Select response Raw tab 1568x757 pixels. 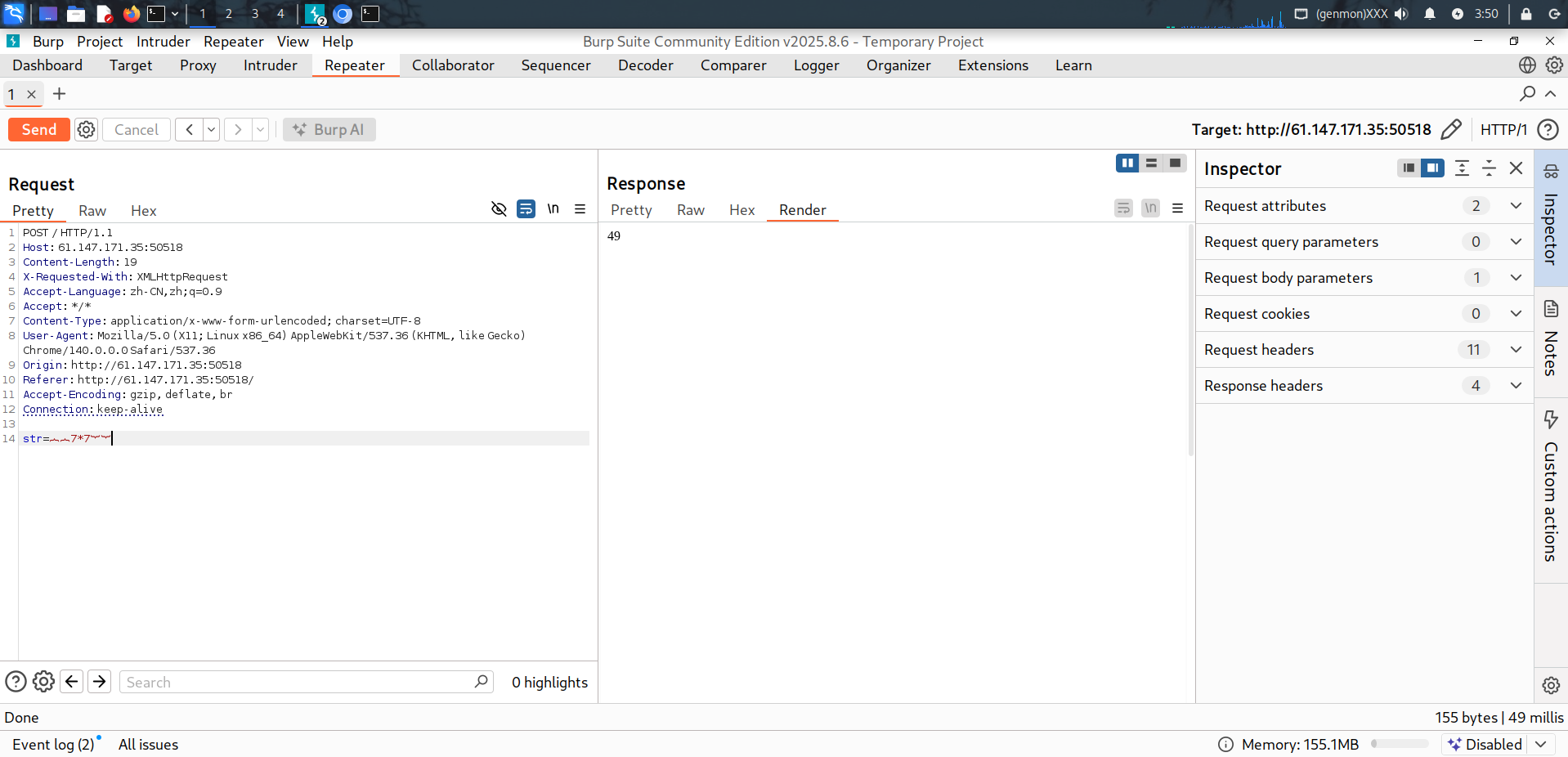point(691,209)
